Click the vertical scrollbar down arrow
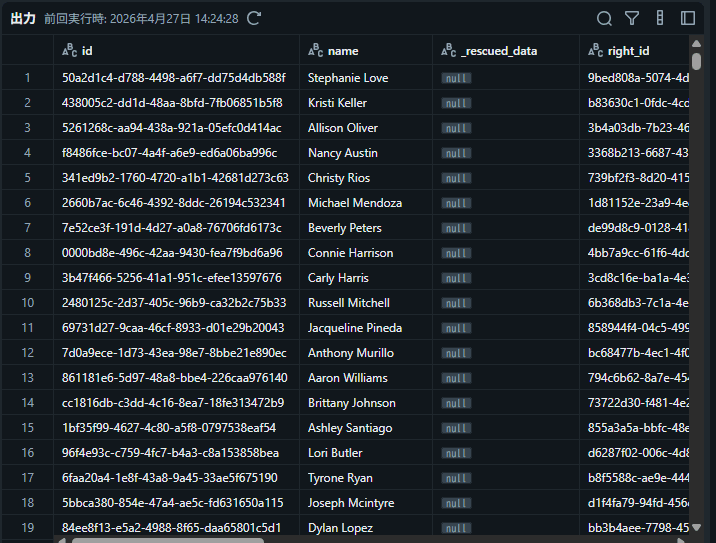Screen dimensions: 716x543 (x=696, y=527)
